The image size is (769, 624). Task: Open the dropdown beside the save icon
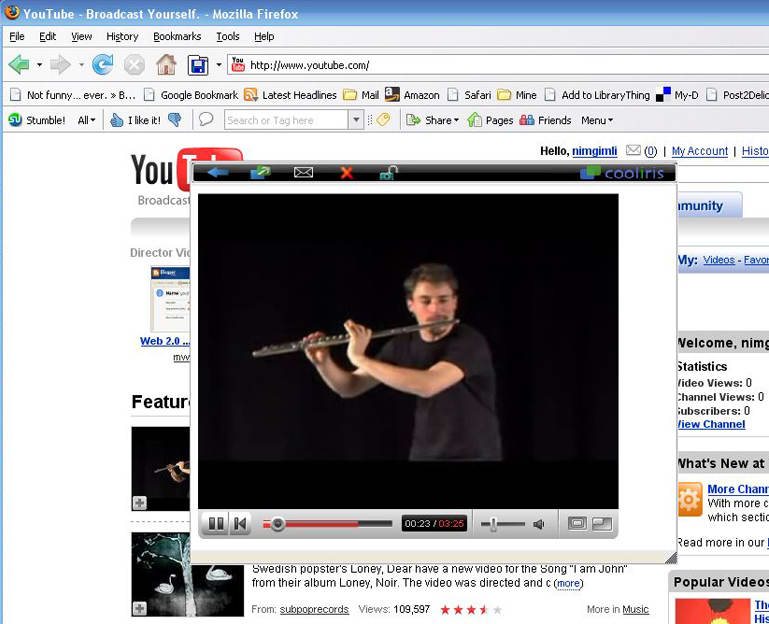click(x=219, y=65)
